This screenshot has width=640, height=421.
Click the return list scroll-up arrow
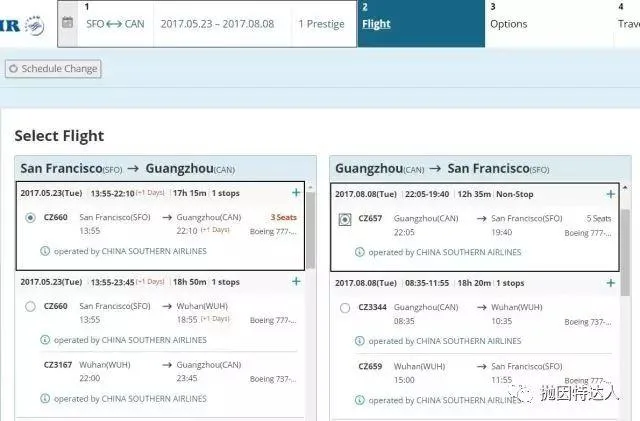tap(625, 187)
